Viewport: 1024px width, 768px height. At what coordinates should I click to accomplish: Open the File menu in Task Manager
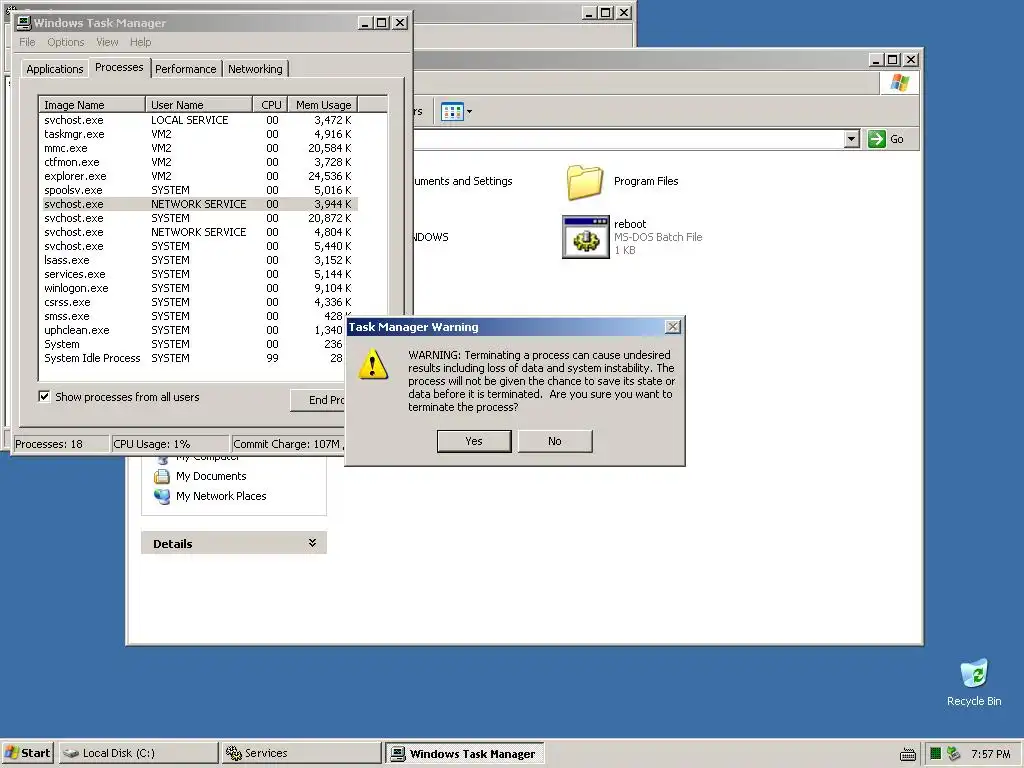coord(27,42)
